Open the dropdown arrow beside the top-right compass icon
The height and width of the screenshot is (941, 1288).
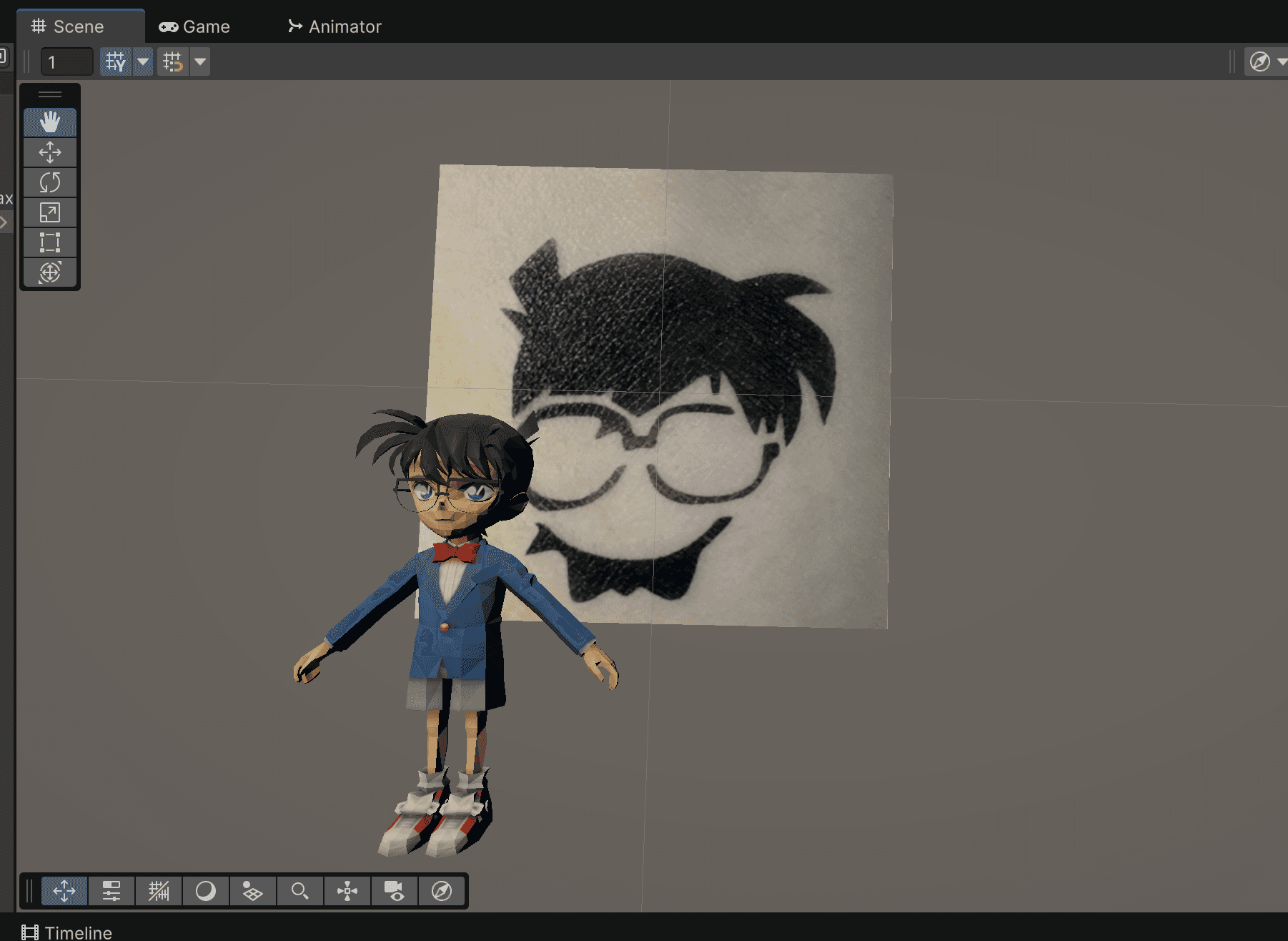tap(1282, 61)
